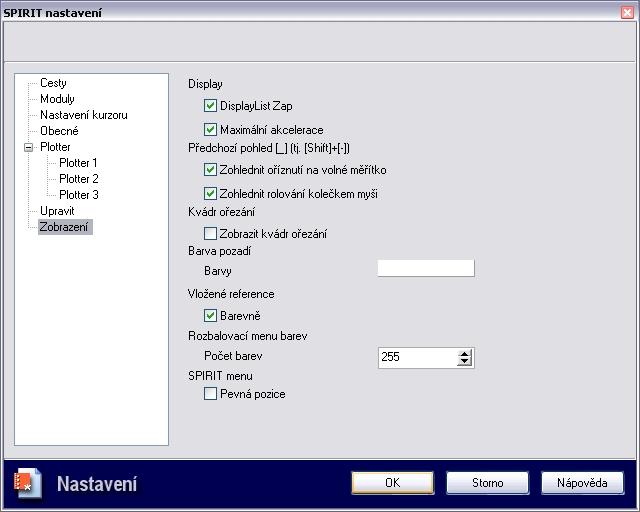Click the 'Předchozí pohled' section label
Screen dimensions: 640x512
tap(269, 148)
